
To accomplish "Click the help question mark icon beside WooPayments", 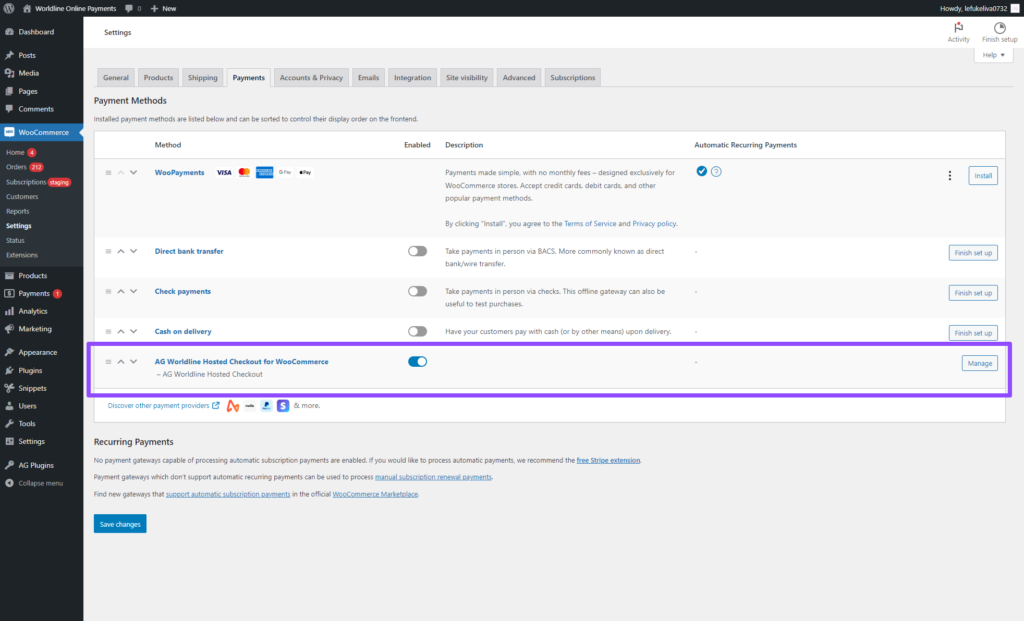I will 716,172.
